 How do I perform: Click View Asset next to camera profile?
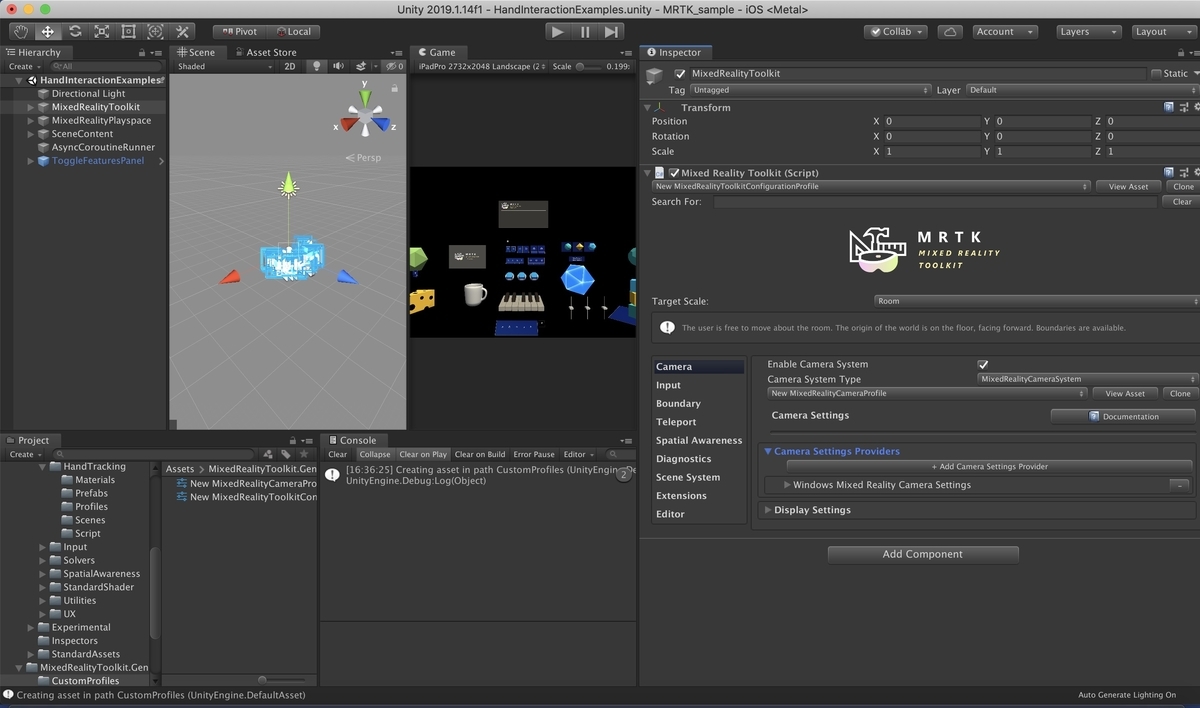click(x=1125, y=393)
